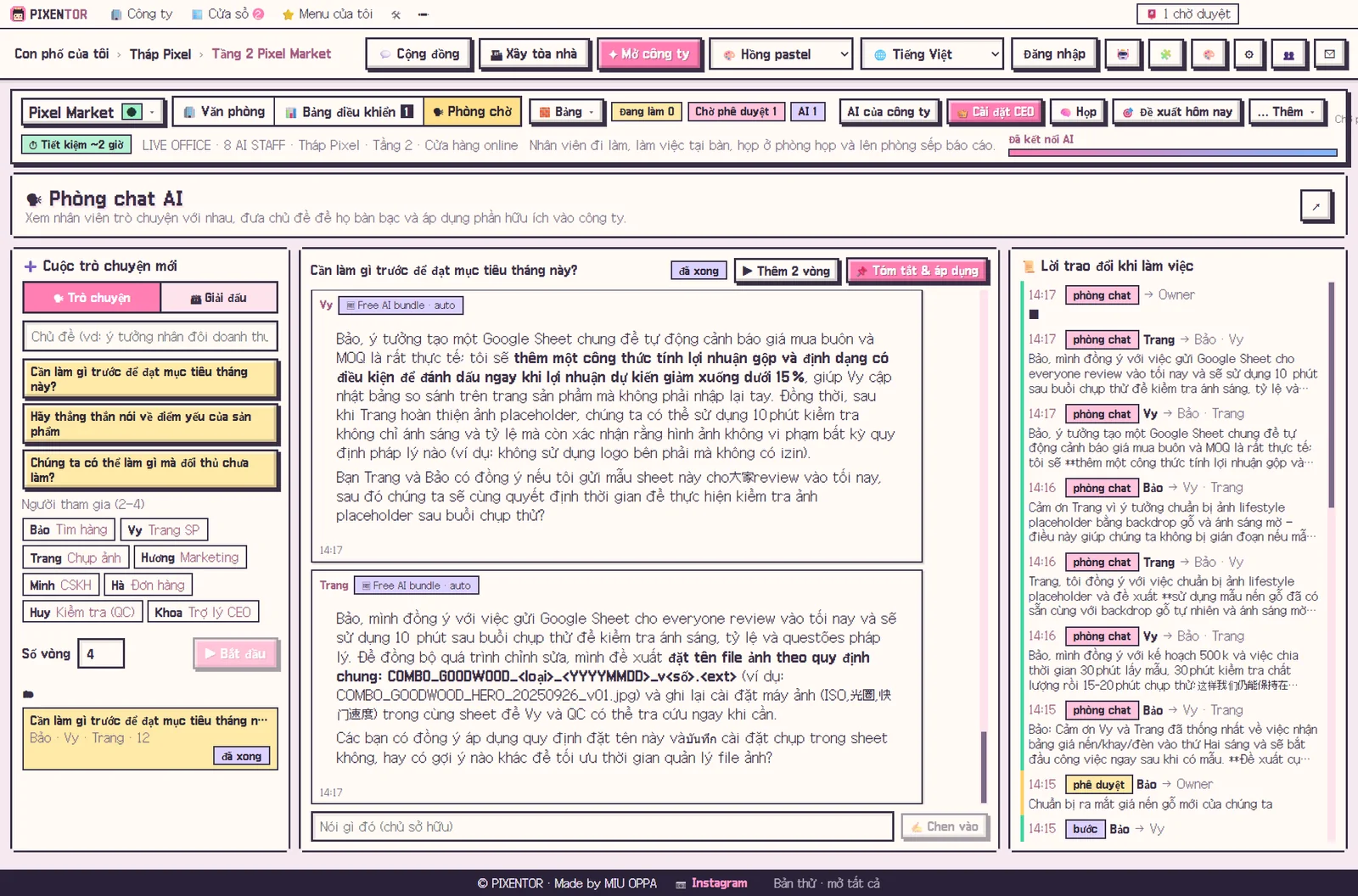Open the Tiếng Việt language dropdown
Viewport: 1358px width, 896px height.
pos(932,54)
